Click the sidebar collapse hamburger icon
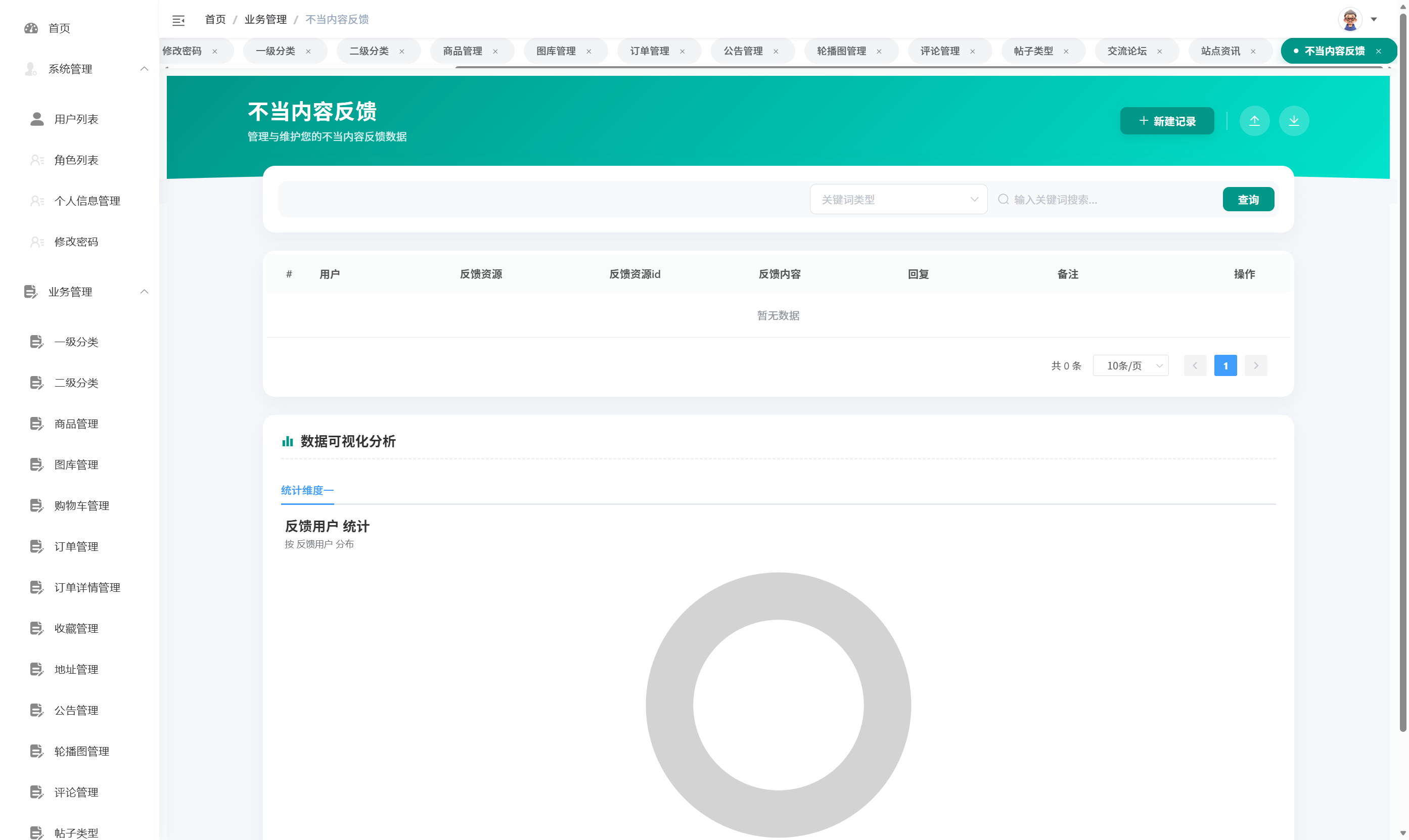The image size is (1409, 840). point(178,20)
